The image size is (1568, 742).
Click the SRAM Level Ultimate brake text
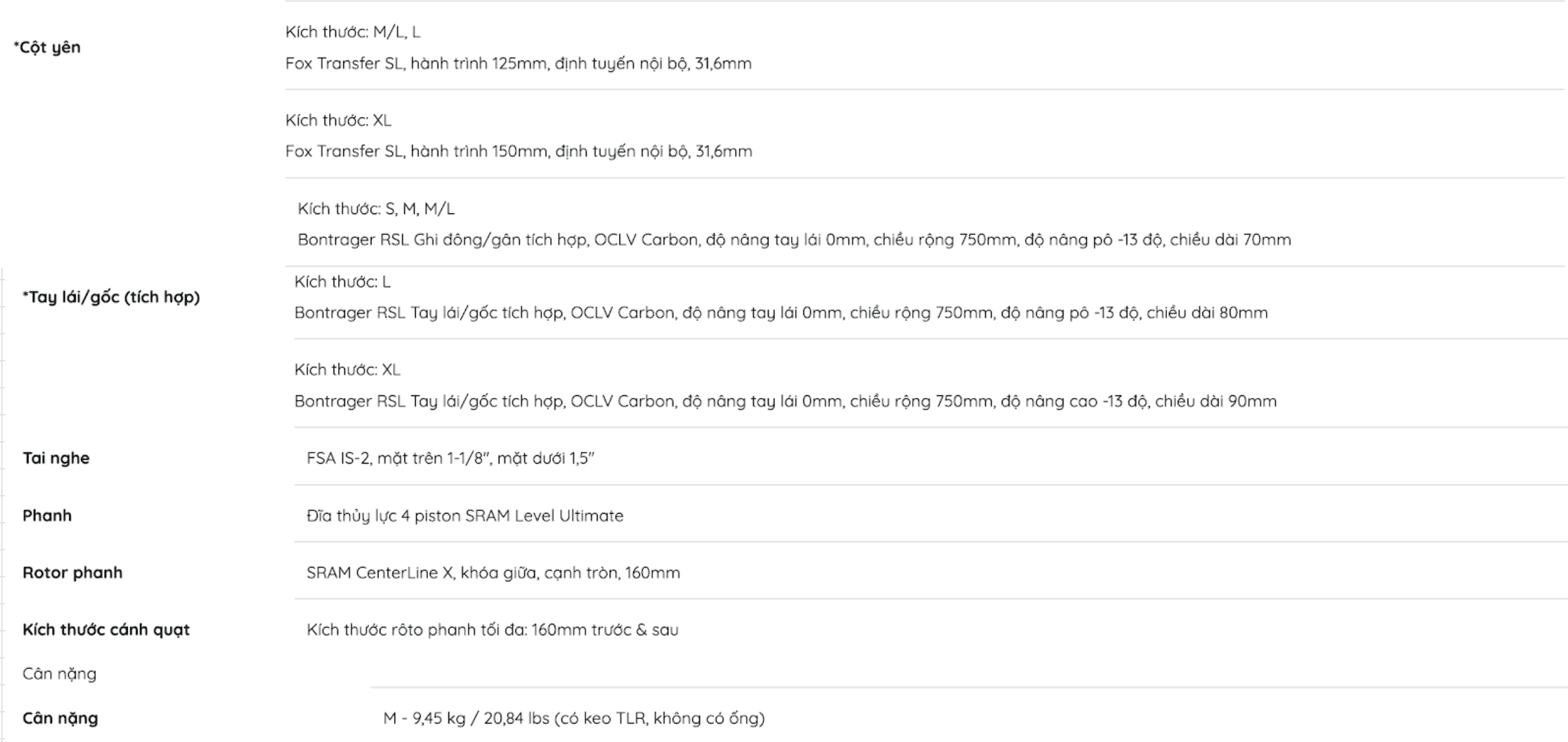465,516
